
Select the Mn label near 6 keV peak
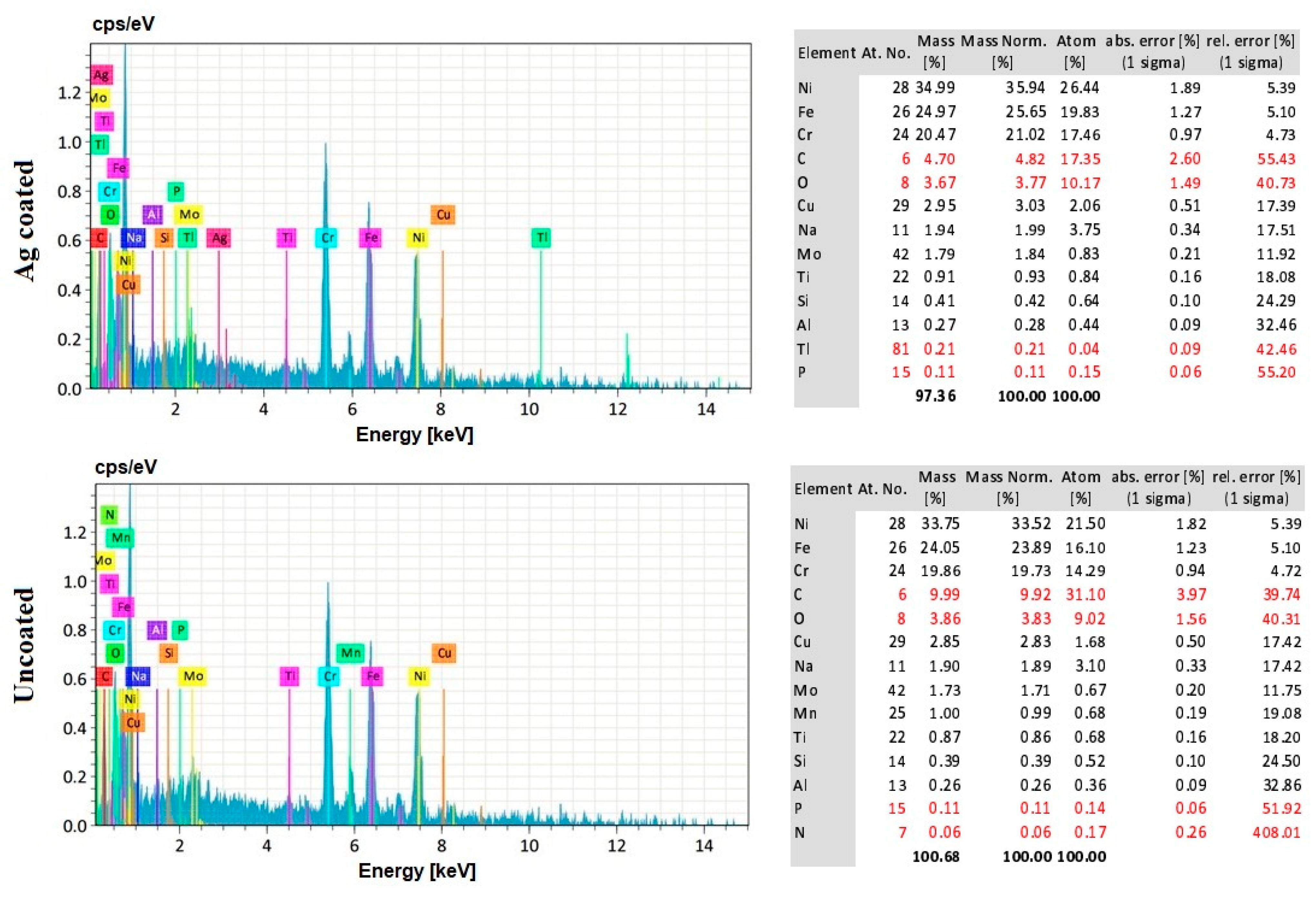click(350, 653)
